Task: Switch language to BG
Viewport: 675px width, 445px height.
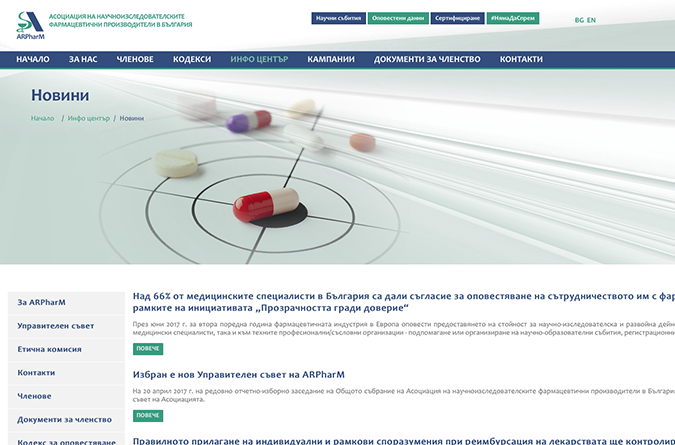Action: pos(579,20)
